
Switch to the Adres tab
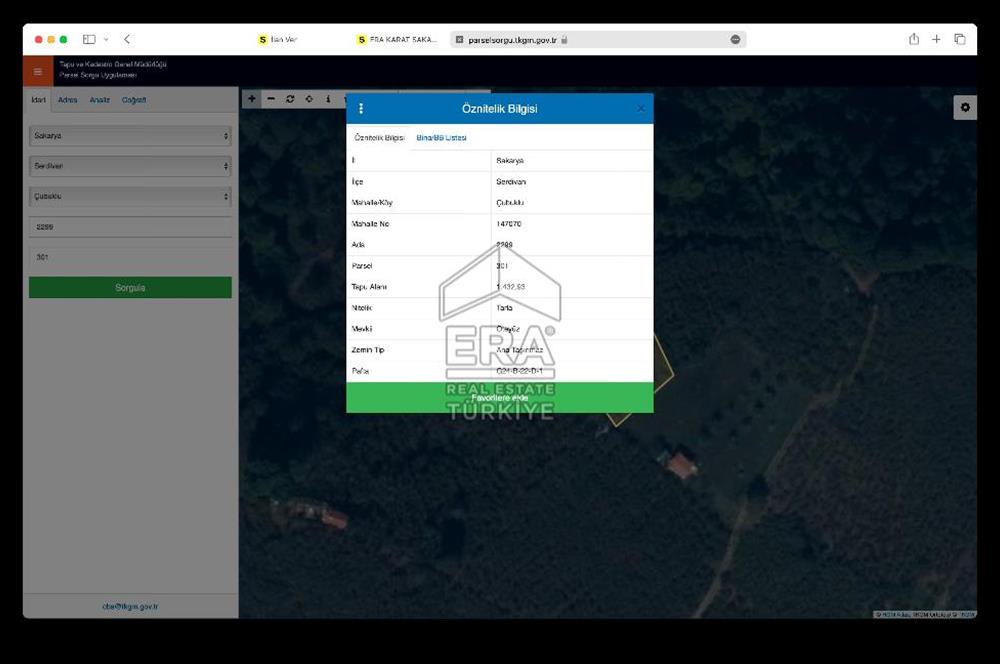click(67, 100)
